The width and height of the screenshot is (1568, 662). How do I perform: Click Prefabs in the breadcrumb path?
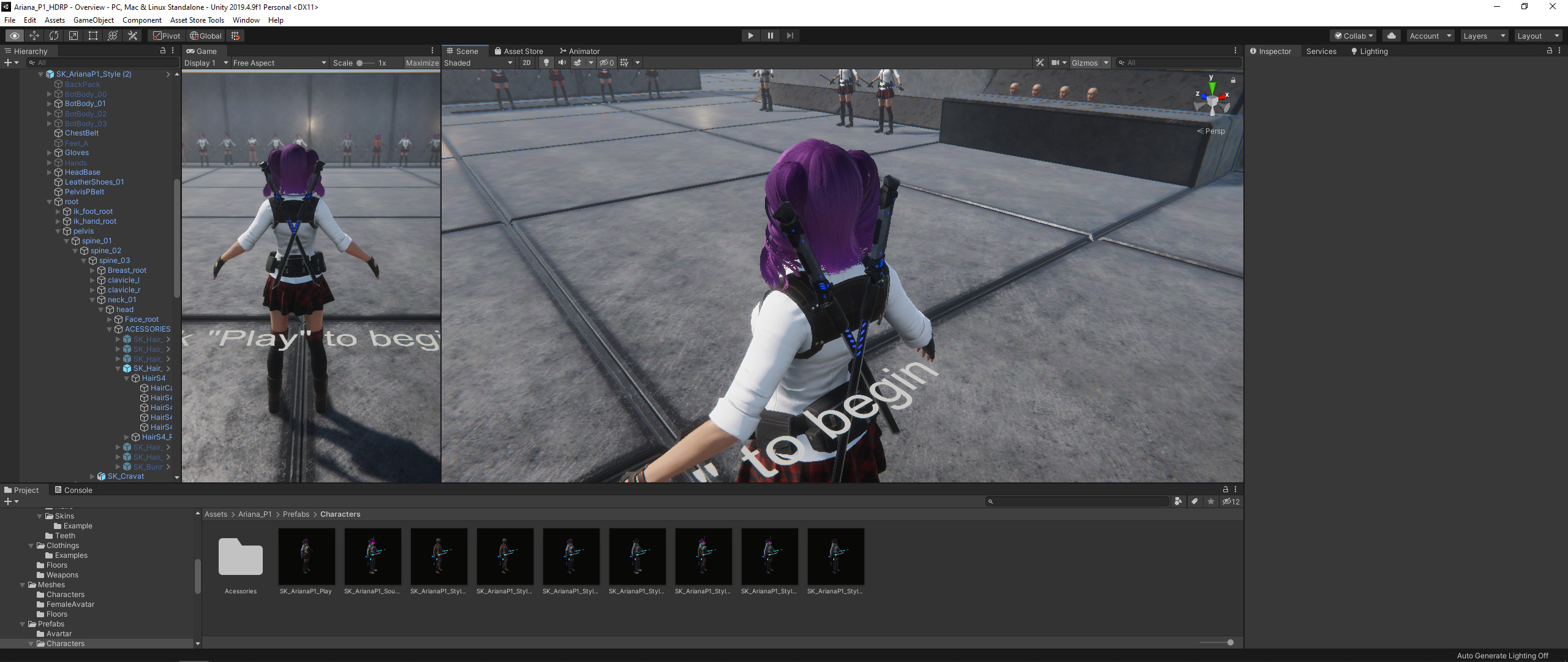(x=296, y=514)
